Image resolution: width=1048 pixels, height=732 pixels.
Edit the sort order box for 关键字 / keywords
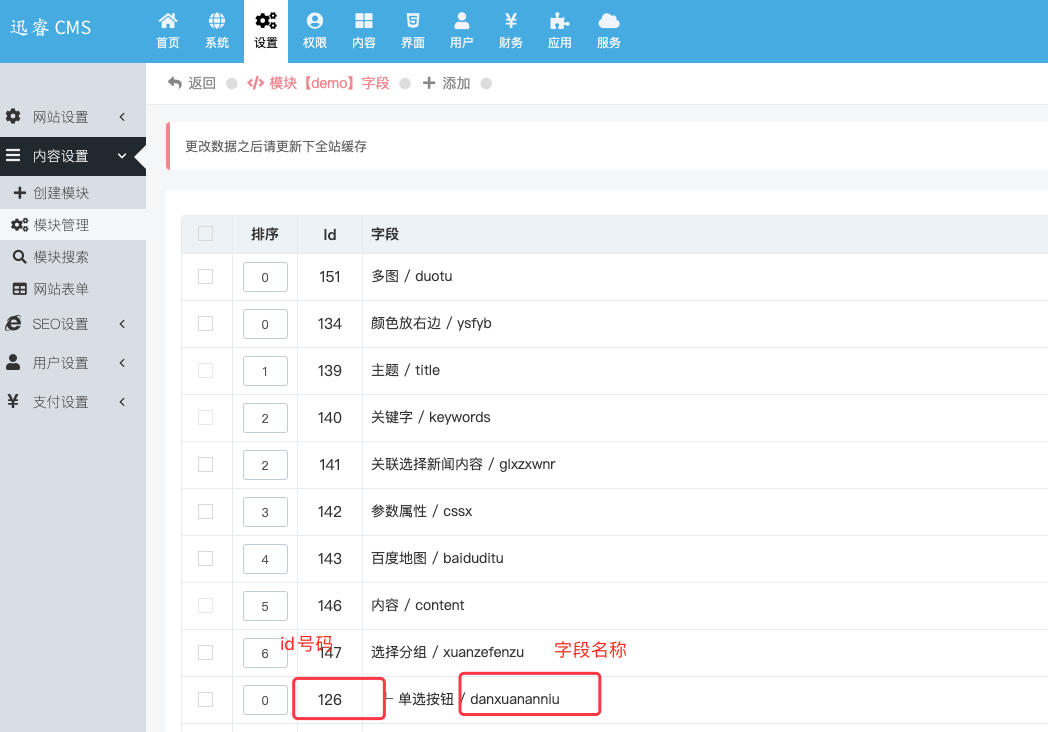(265, 418)
